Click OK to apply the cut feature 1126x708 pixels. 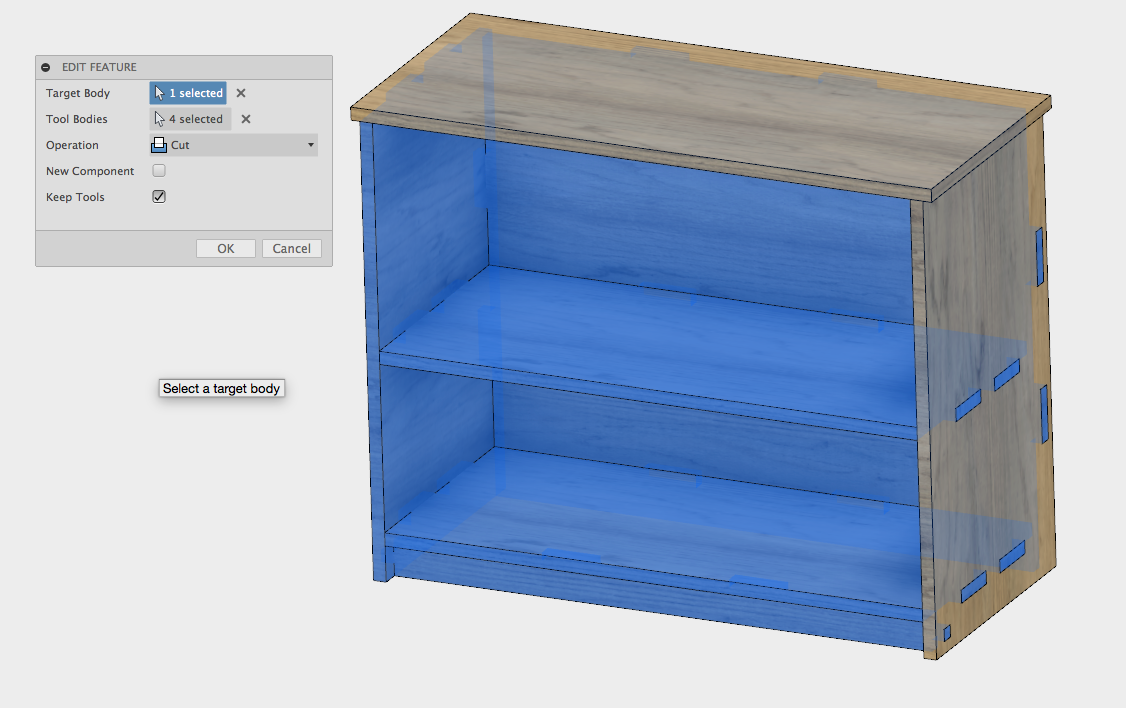225,247
